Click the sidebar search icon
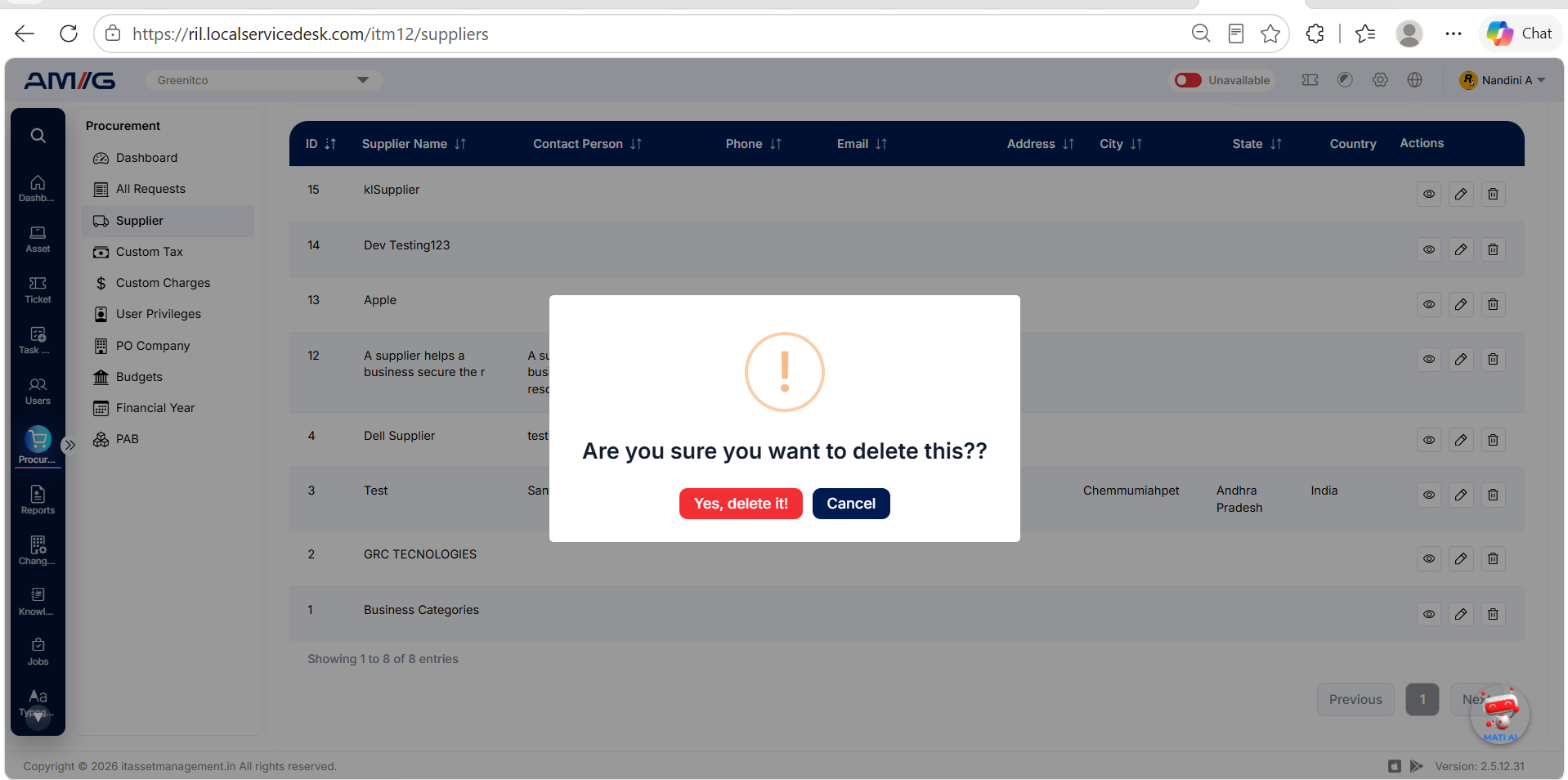 coord(38,136)
